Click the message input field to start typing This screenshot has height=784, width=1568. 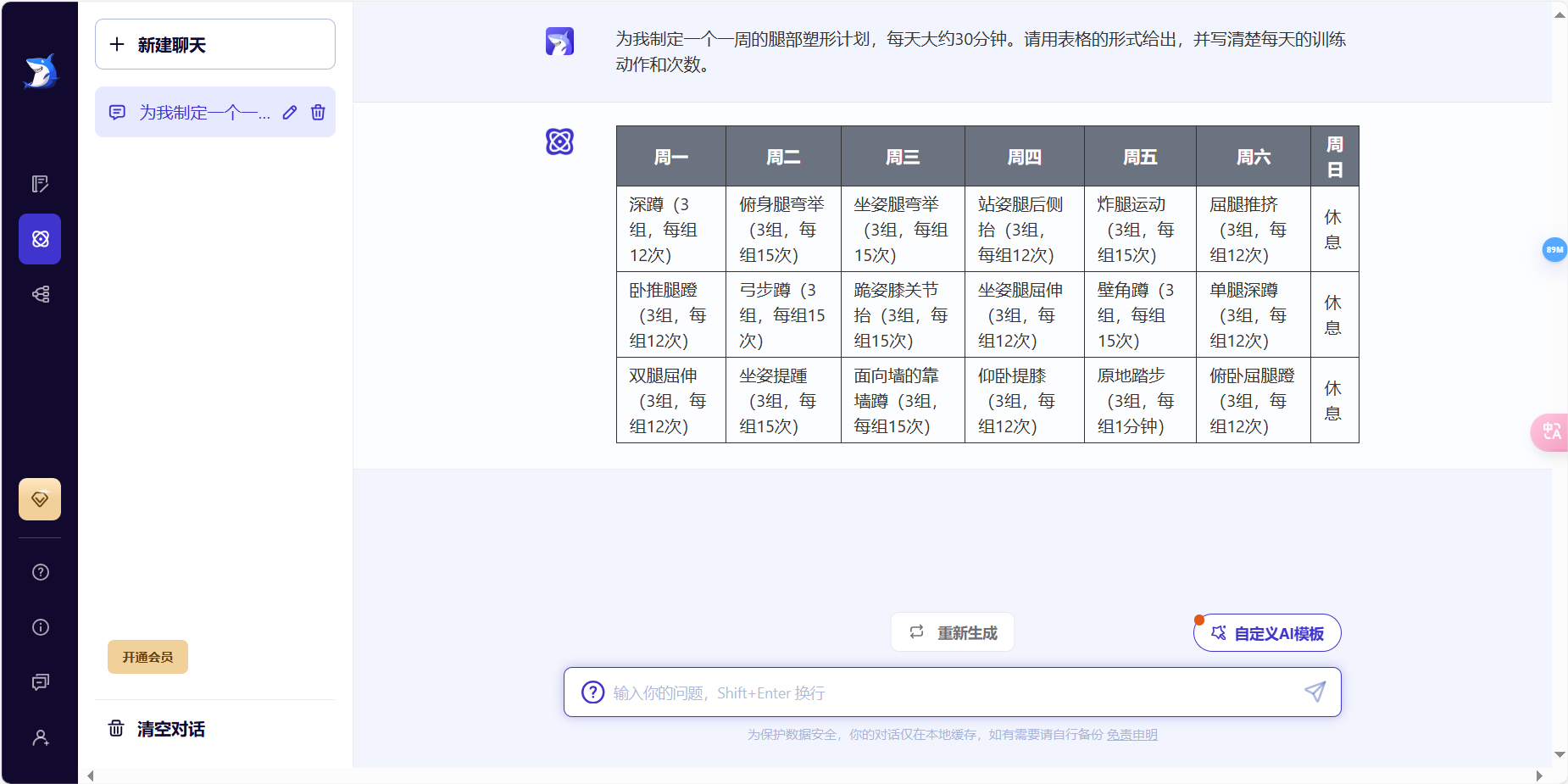(932, 692)
